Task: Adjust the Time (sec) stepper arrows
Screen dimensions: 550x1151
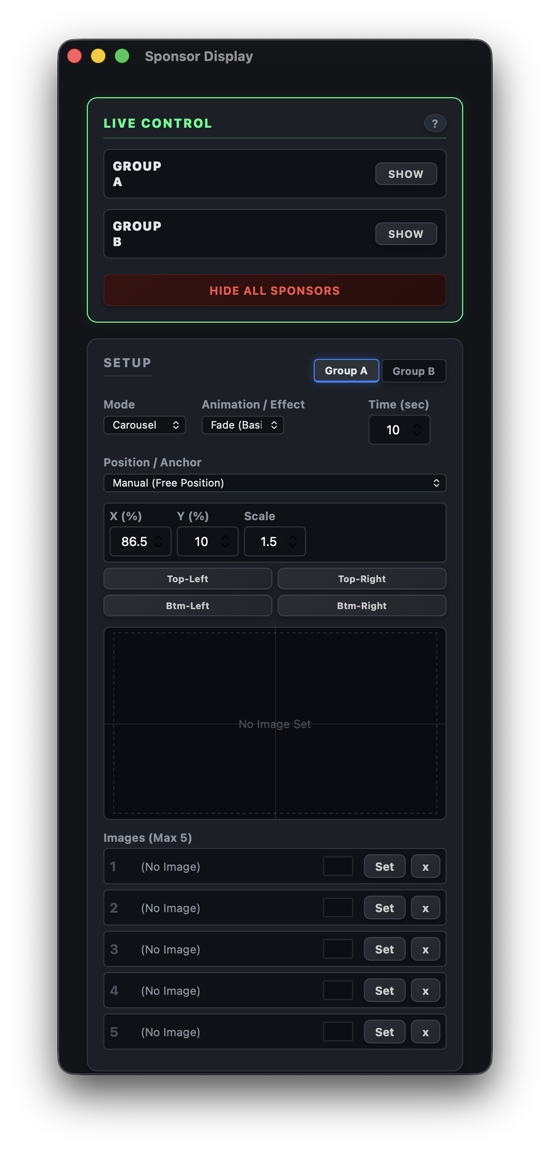Action: point(417,429)
